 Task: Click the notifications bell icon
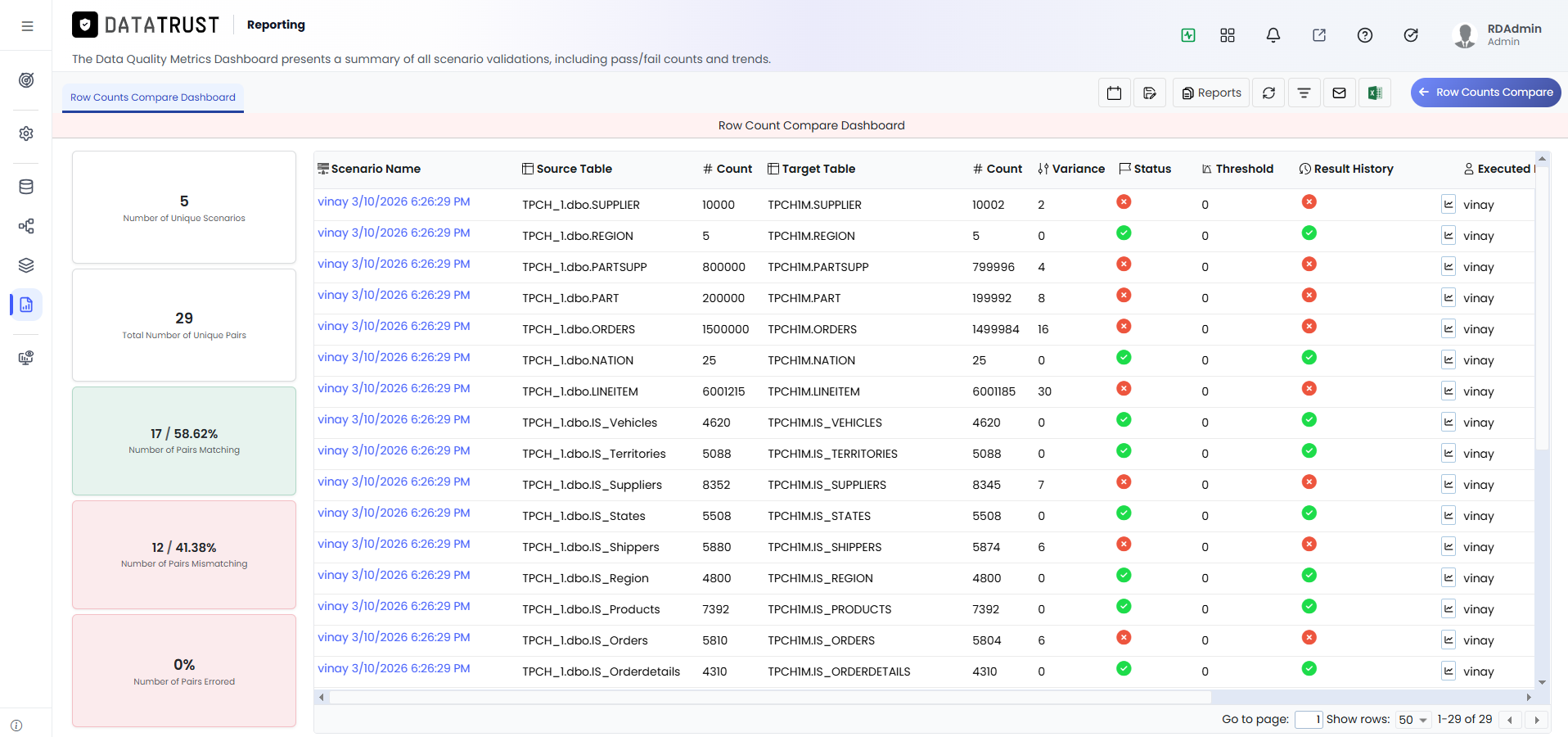(1273, 35)
